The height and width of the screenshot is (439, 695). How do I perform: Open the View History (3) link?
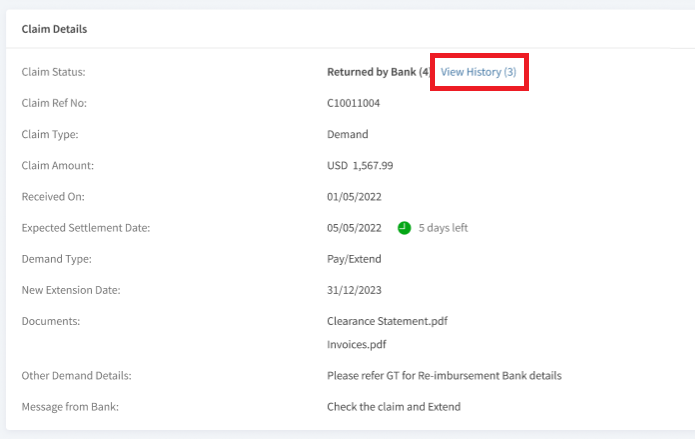tap(478, 72)
